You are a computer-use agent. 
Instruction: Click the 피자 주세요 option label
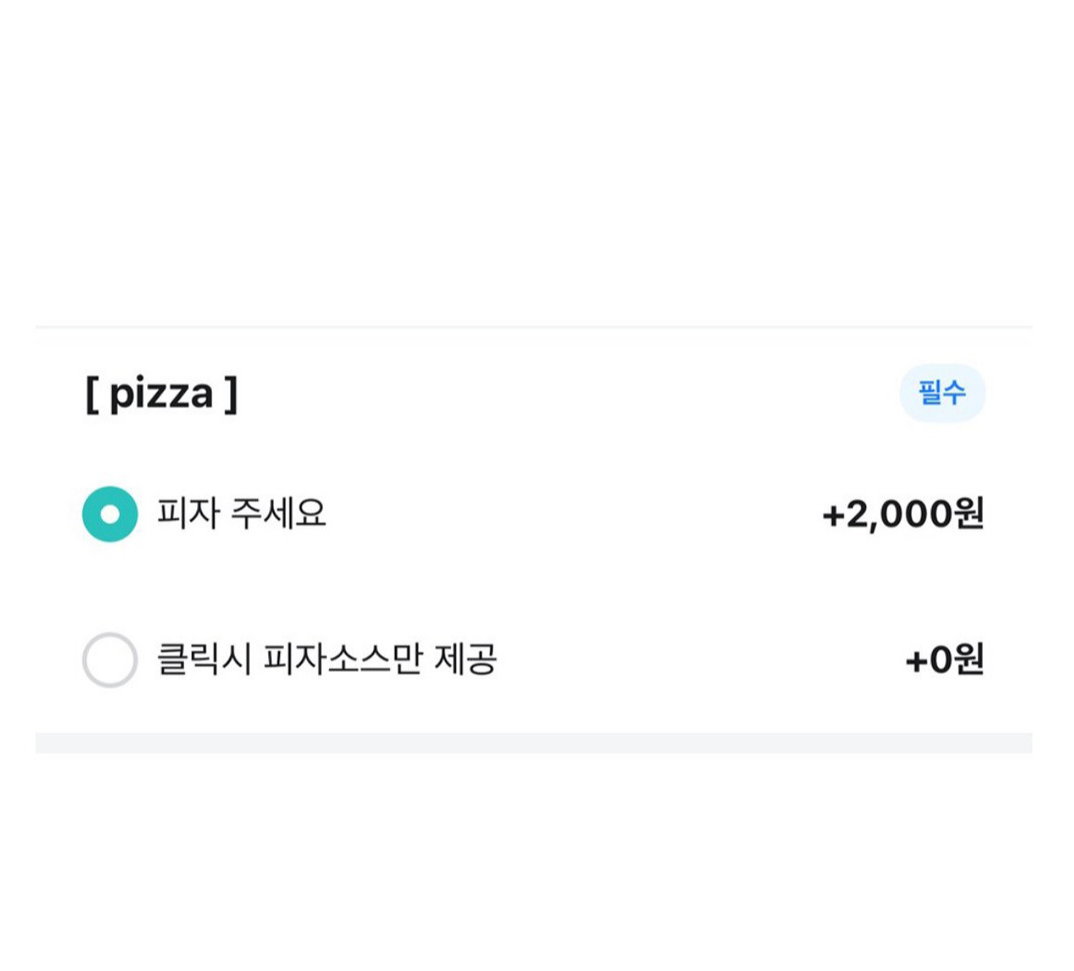pos(241,514)
